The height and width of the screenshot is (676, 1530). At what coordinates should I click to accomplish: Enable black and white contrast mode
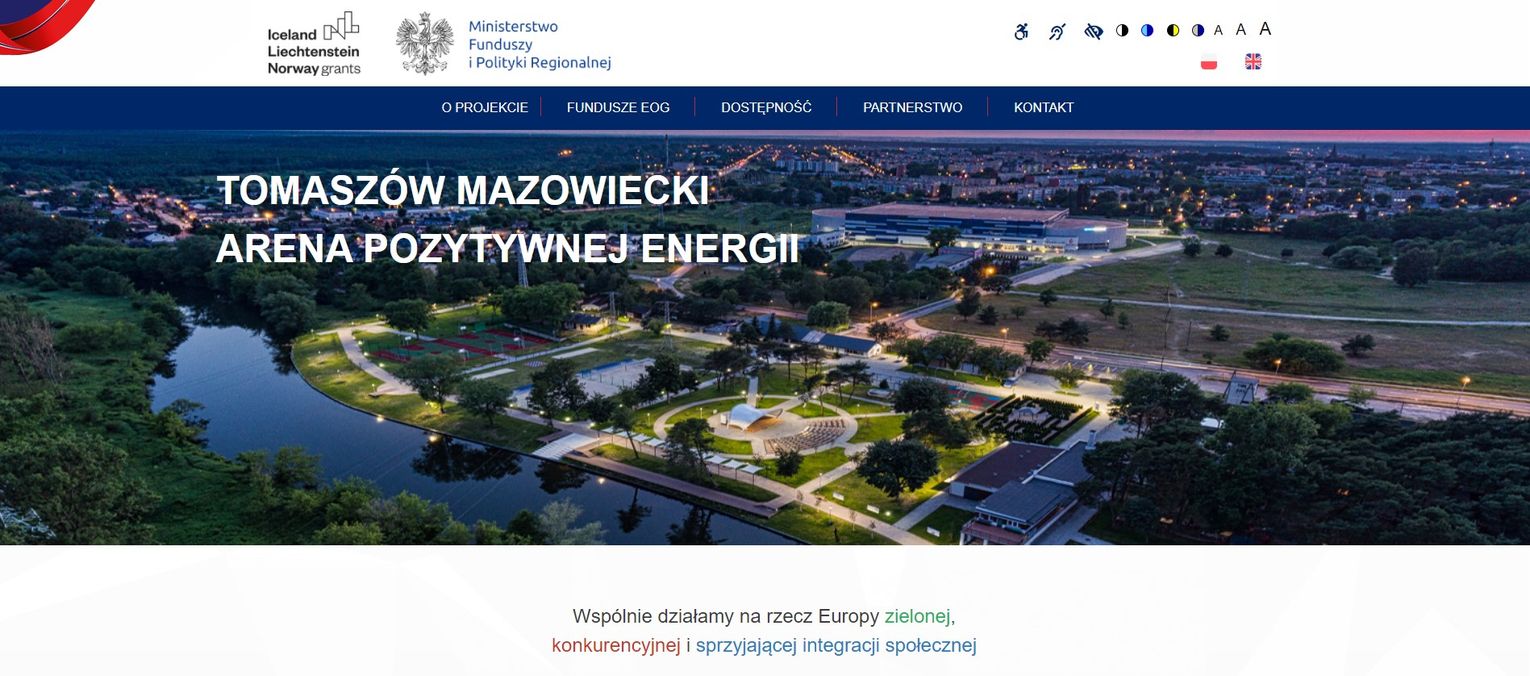click(x=1122, y=31)
